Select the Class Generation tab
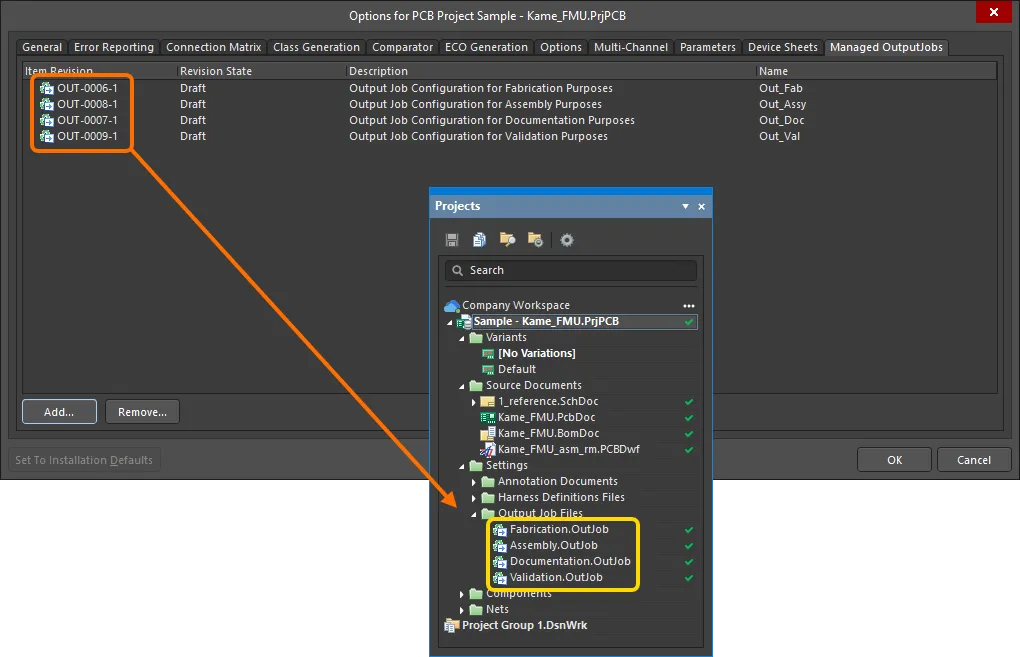The width and height of the screenshot is (1020, 657). click(316, 47)
